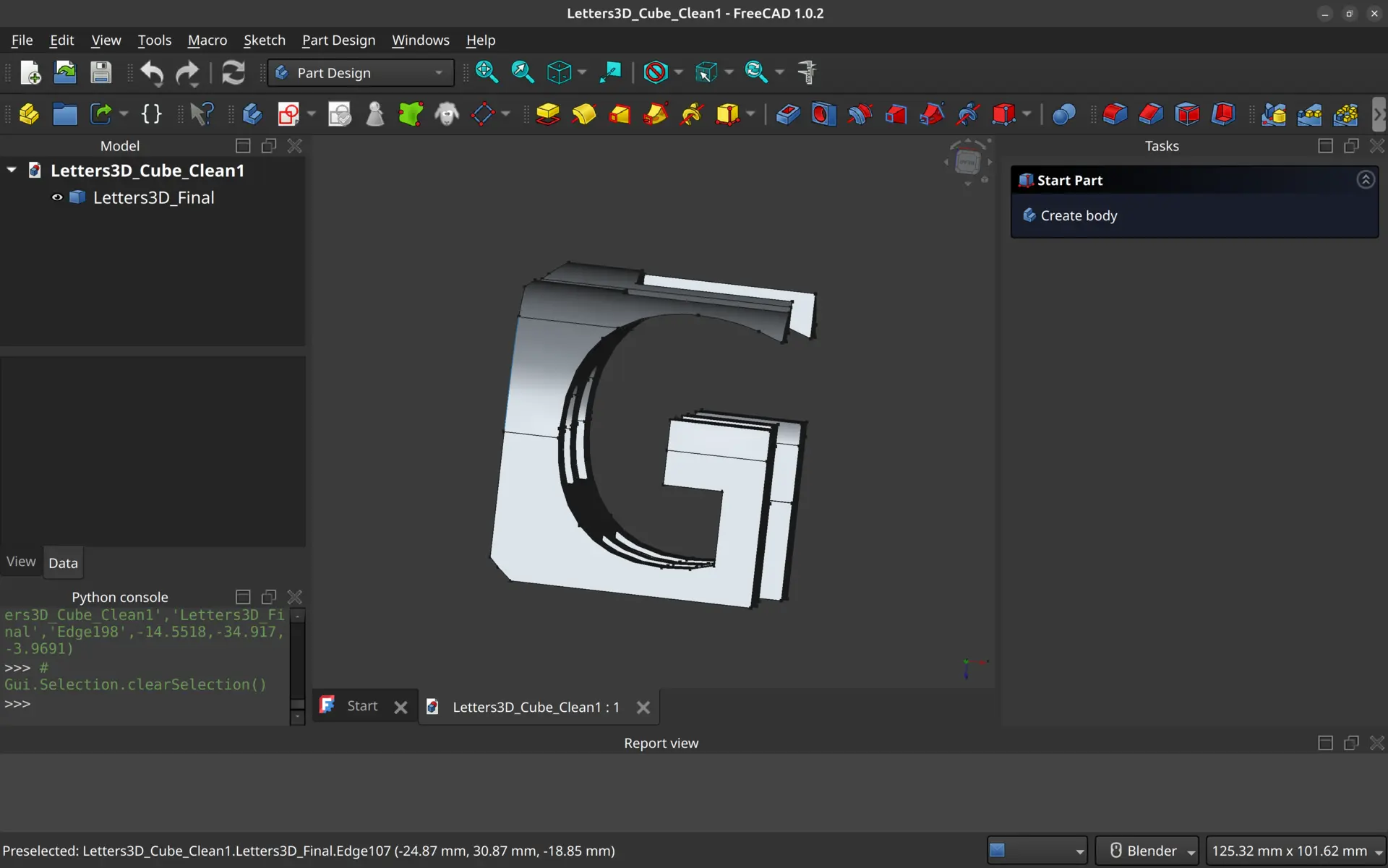Open the Part Design workbench dropdown

(x=360, y=73)
